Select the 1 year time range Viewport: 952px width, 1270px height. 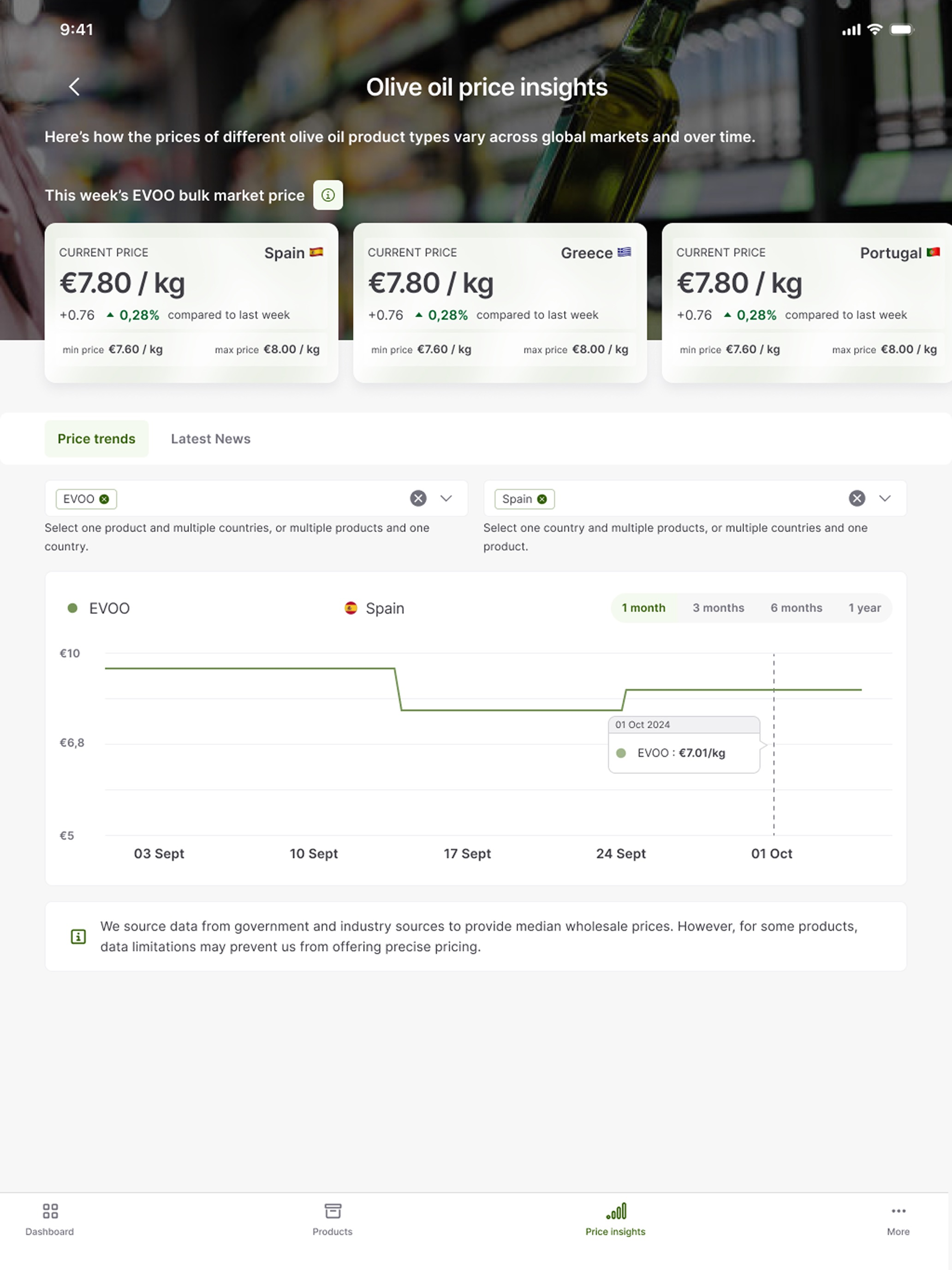pyautogui.click(x=864, y=608)
